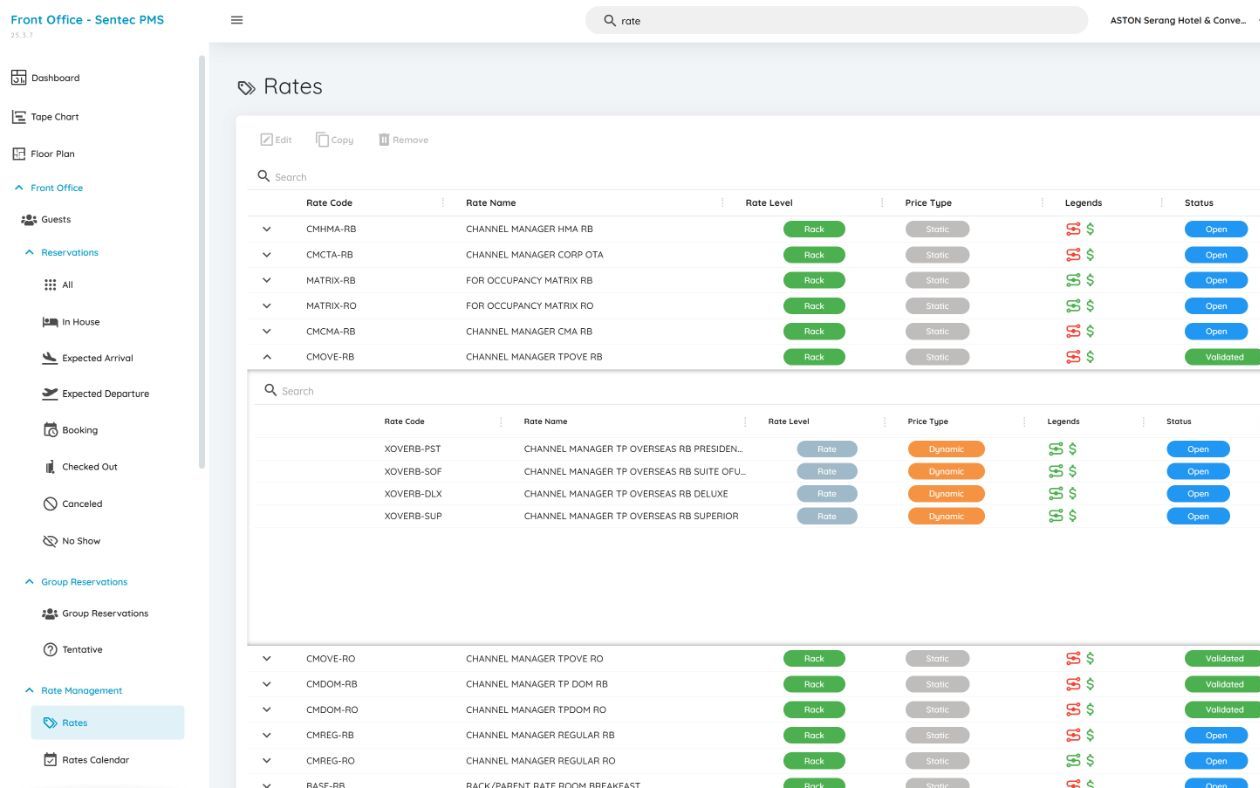Click the Tape Chart sidebar icon
Screen dimensions: 1260x788
pos(18,117)
